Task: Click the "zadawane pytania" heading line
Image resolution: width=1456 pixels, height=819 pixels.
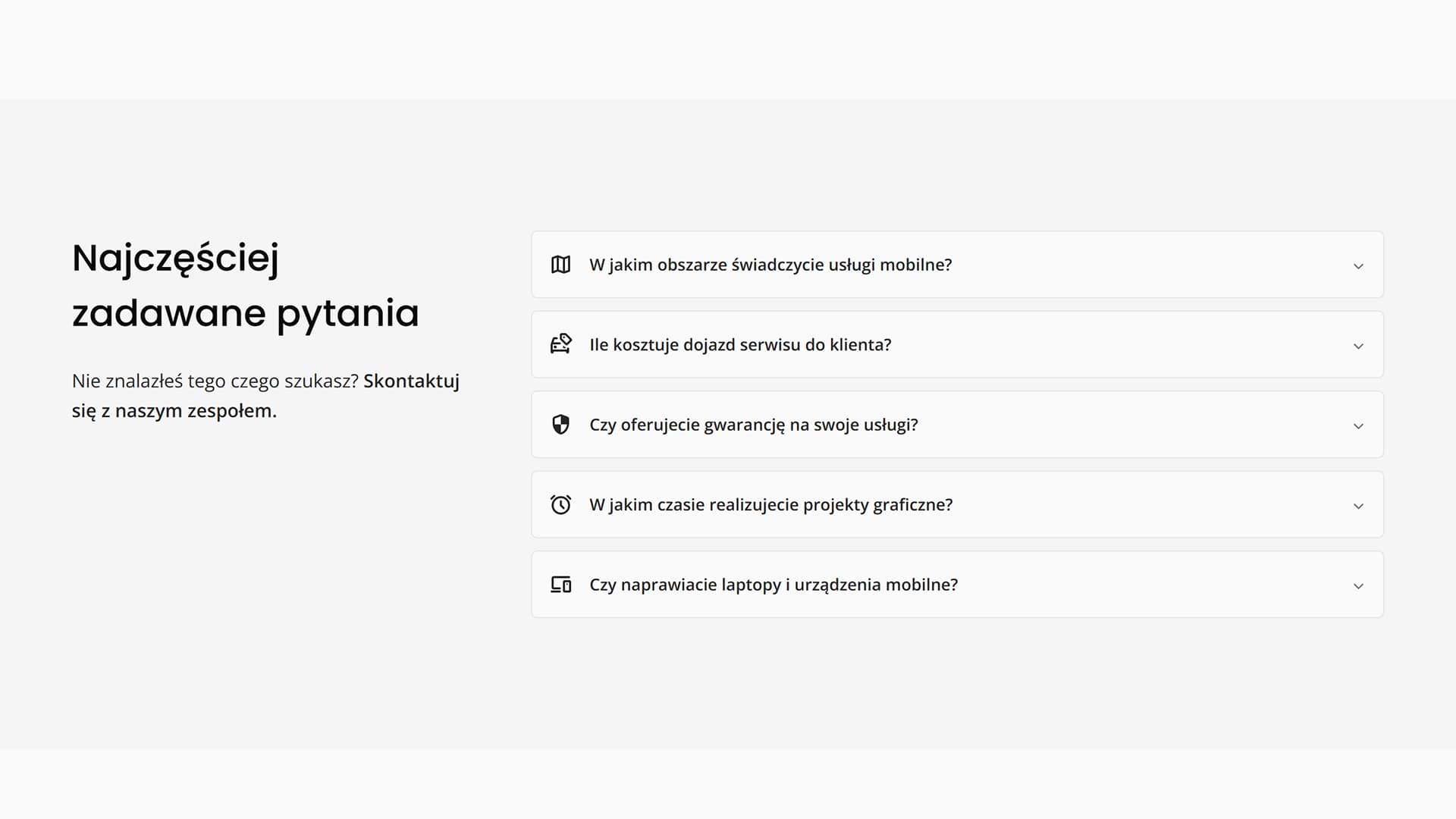Action: pos(245,314)
